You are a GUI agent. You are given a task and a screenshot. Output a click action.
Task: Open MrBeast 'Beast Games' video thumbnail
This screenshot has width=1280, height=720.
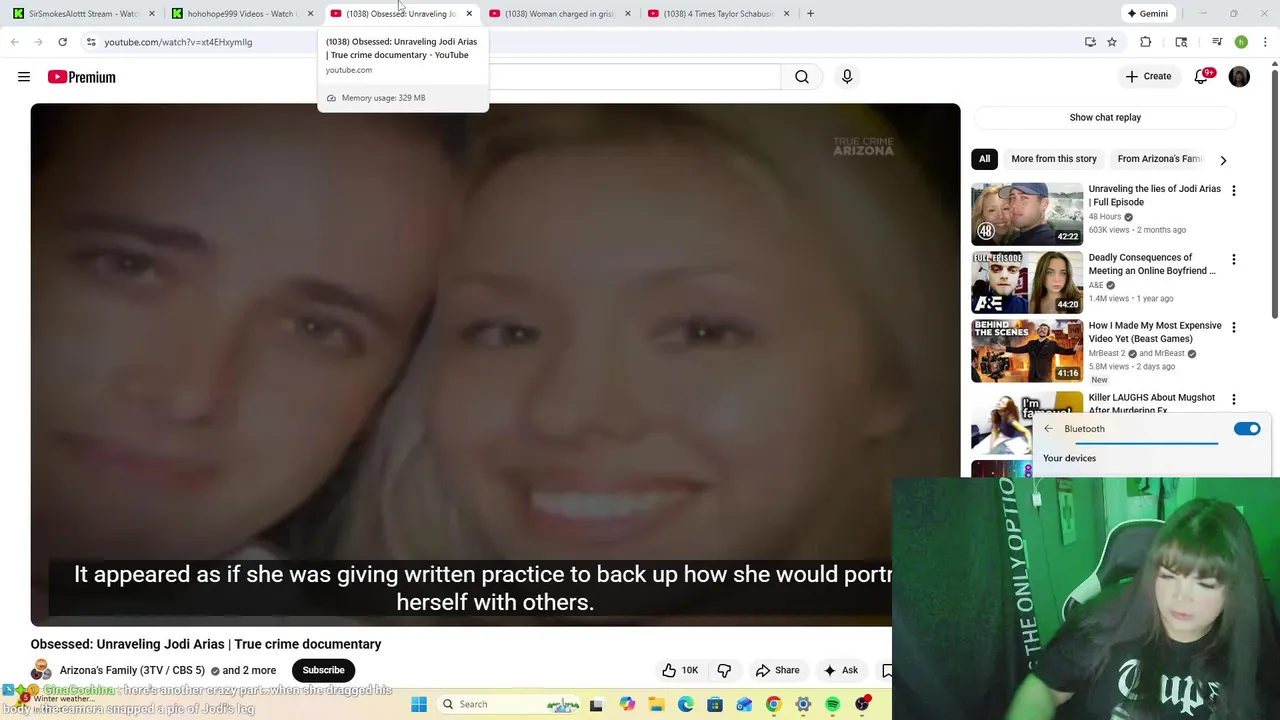1027,351
